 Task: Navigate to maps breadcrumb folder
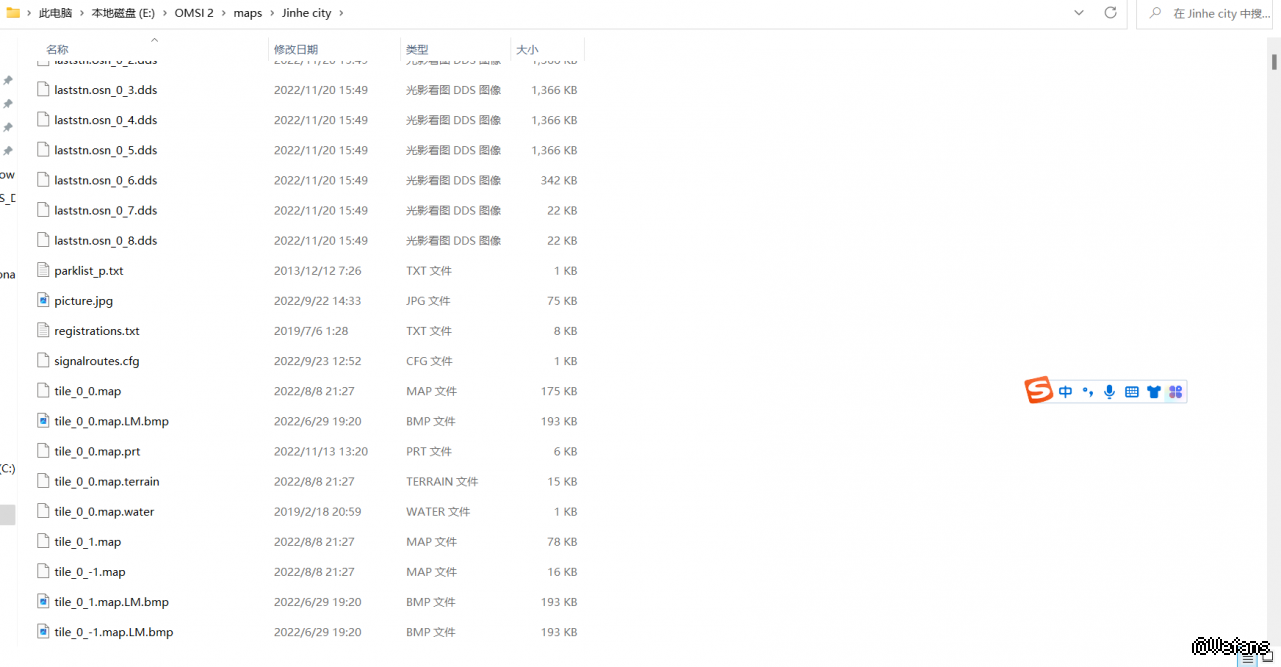click(248, 13)
